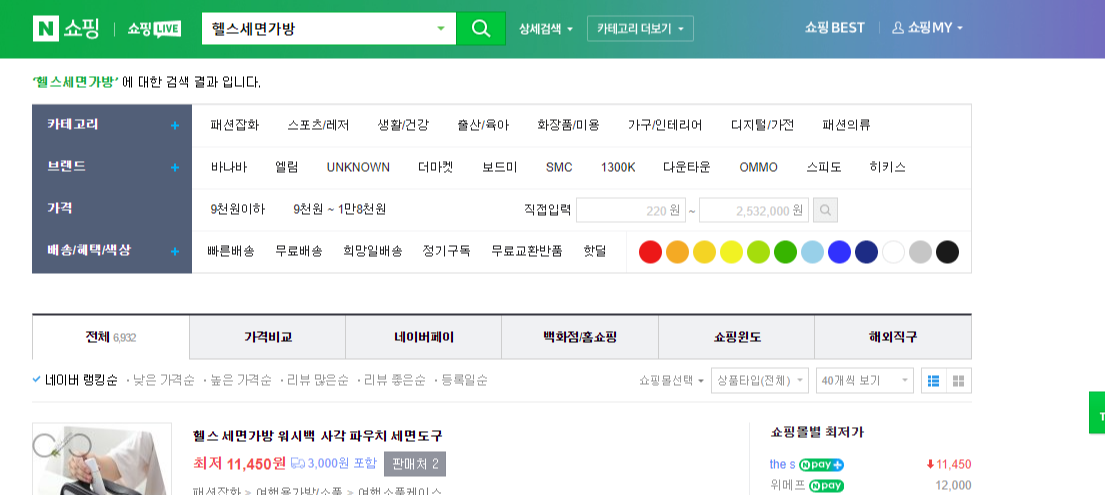The height and width of the screenshot is (495, 1105).
Task: Filter by green color swatch
Action: click(x=785, y=252)
